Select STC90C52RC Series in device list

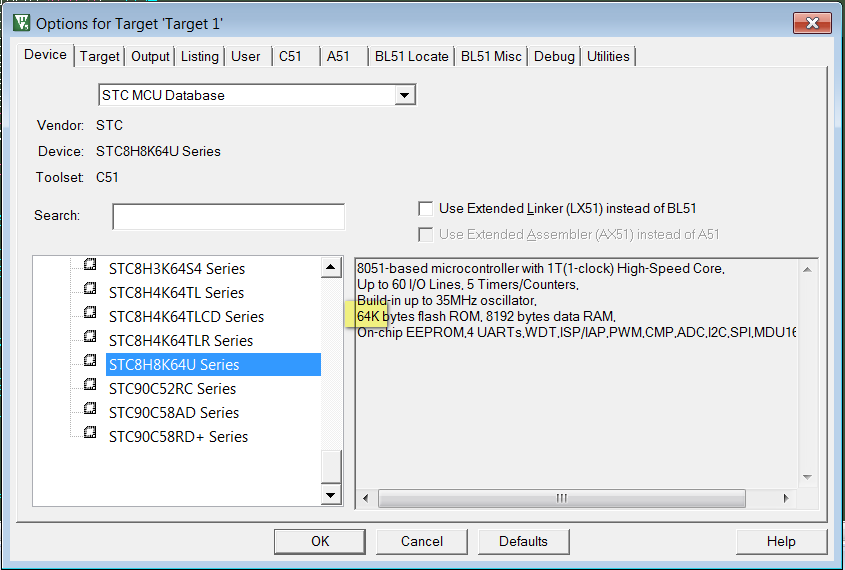172,389
